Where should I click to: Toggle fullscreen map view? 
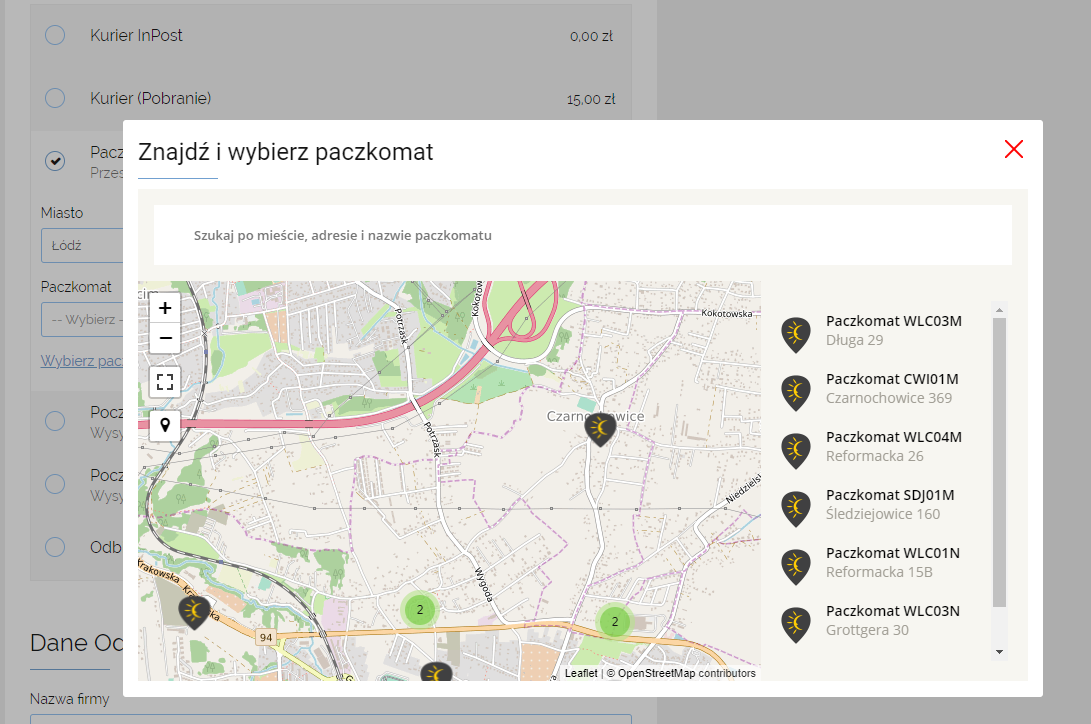(x=165, y=382)
